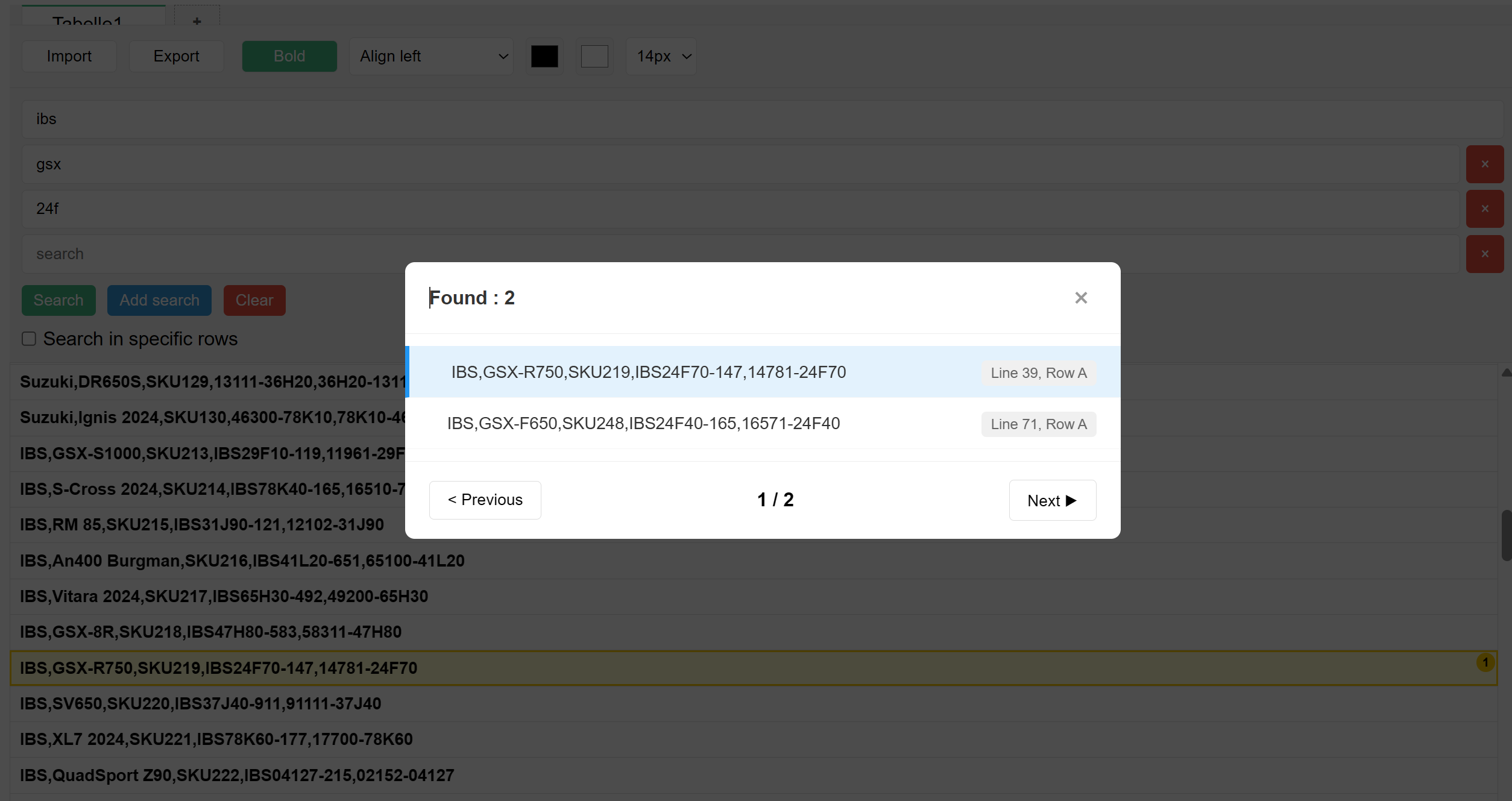Open the Align left dropdown

[430, 56]
